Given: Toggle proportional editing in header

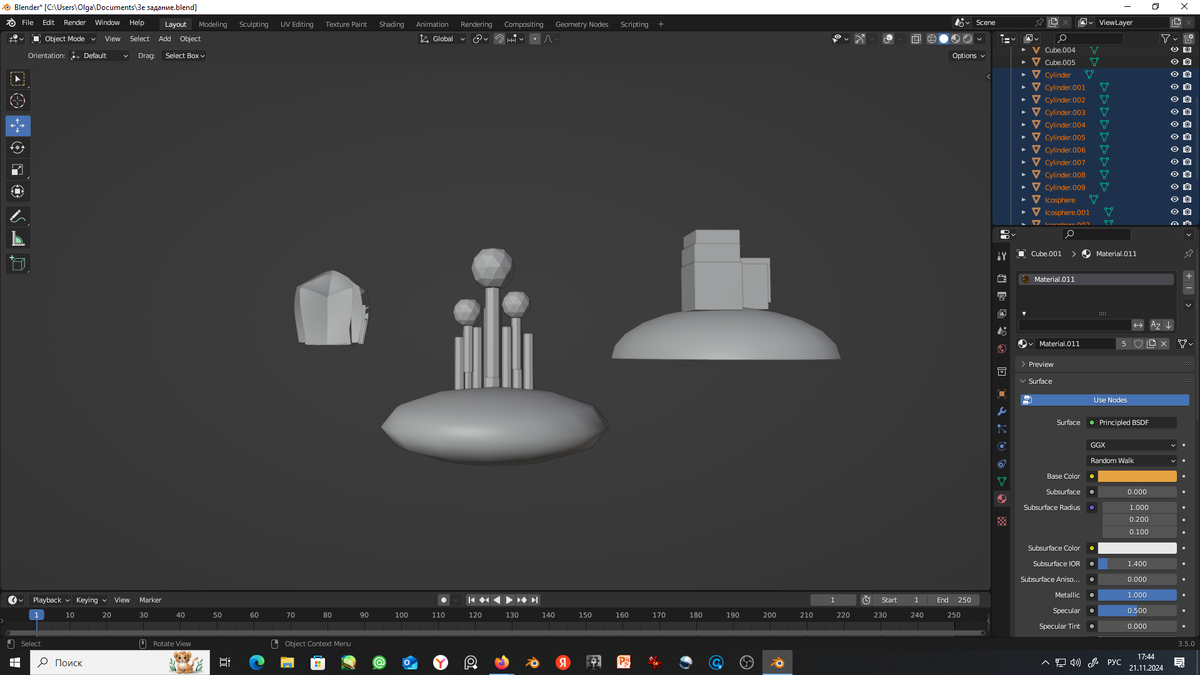Looking at the screenshot, I should 535,39.
